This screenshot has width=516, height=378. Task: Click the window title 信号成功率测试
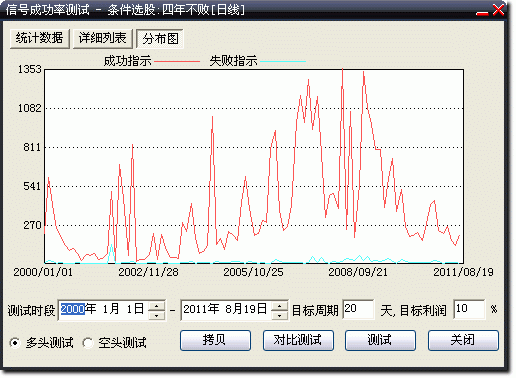tap(47, 10)
